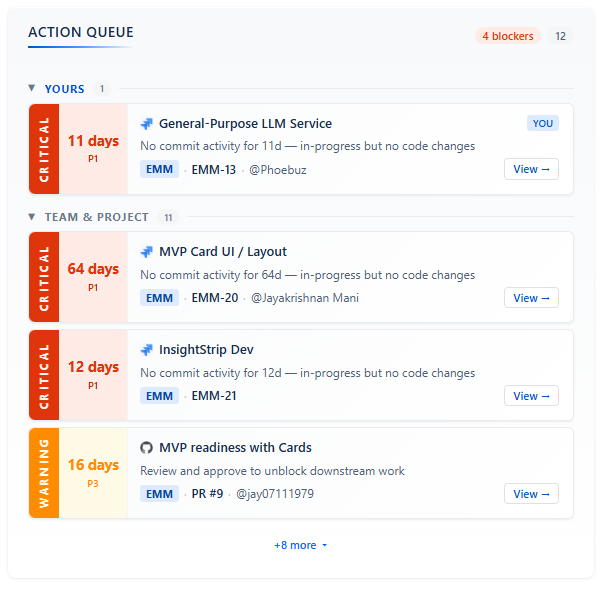This screenshot has width=607, height=595.
Task: Click Jira icon beside General-Purpose LLM Service
Action: pyautogui.click(x=146, y=124)
